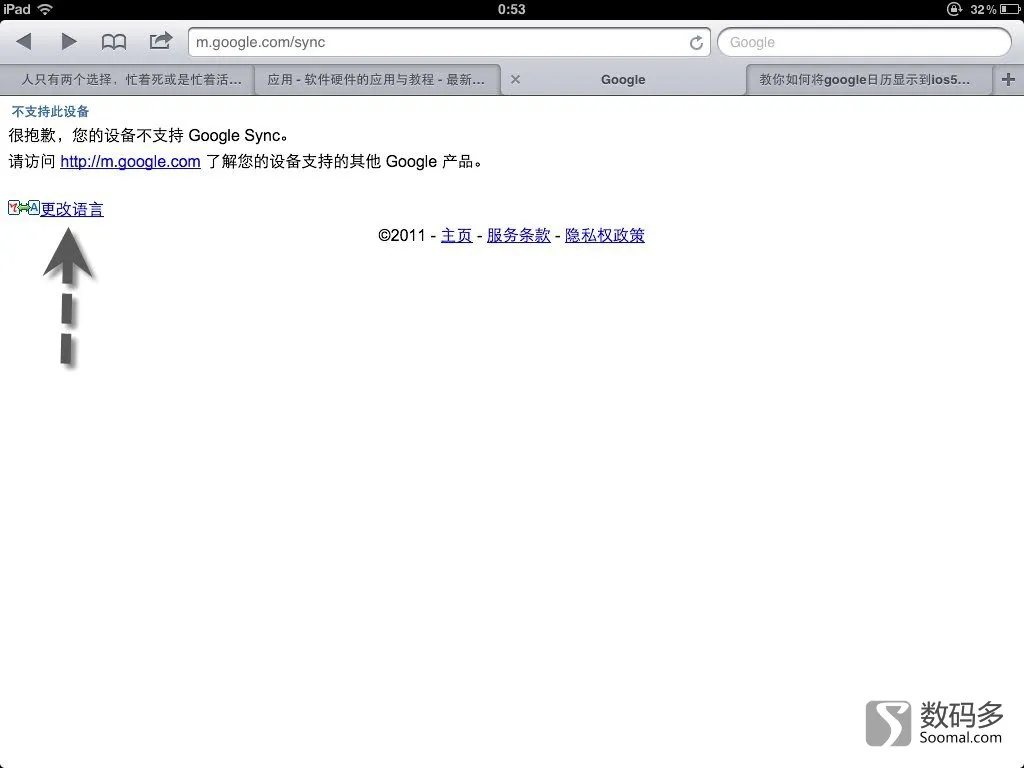Open the bookmarks book icon

tap(114, 42)
